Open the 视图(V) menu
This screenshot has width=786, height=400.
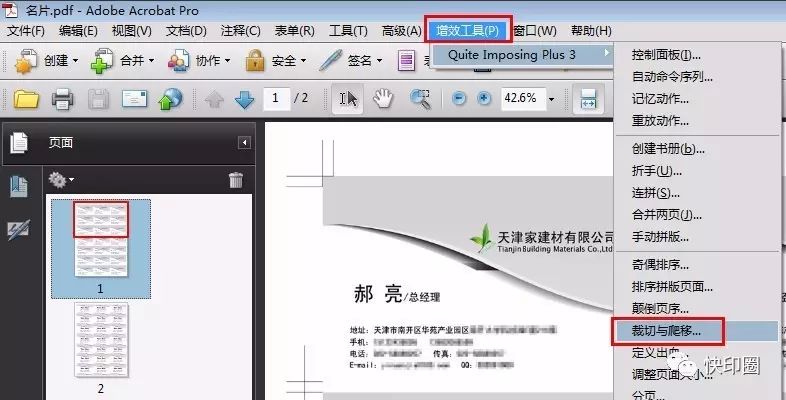pos(131,31)
